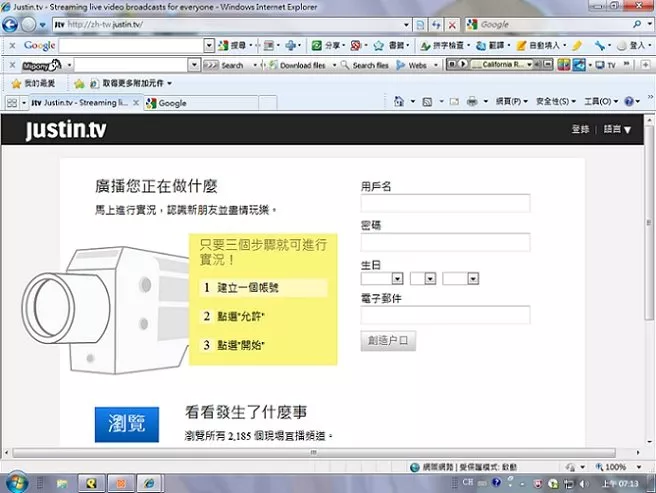Viewport: 656px width, 493px height.
Task: Open the California R... station dropdown
Action: (x=529, y=64)
